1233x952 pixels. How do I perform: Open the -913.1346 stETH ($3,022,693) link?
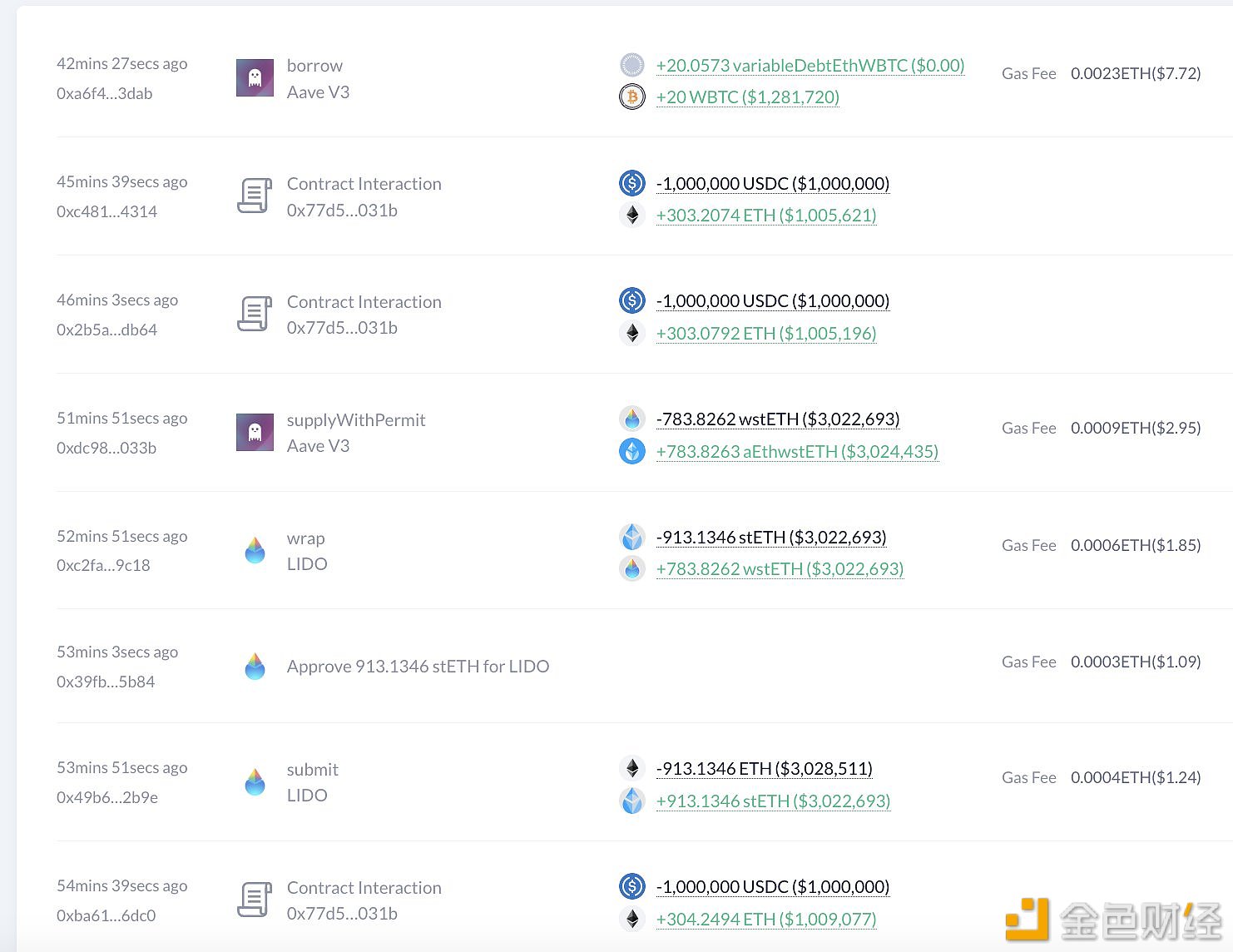click(771, 537)
